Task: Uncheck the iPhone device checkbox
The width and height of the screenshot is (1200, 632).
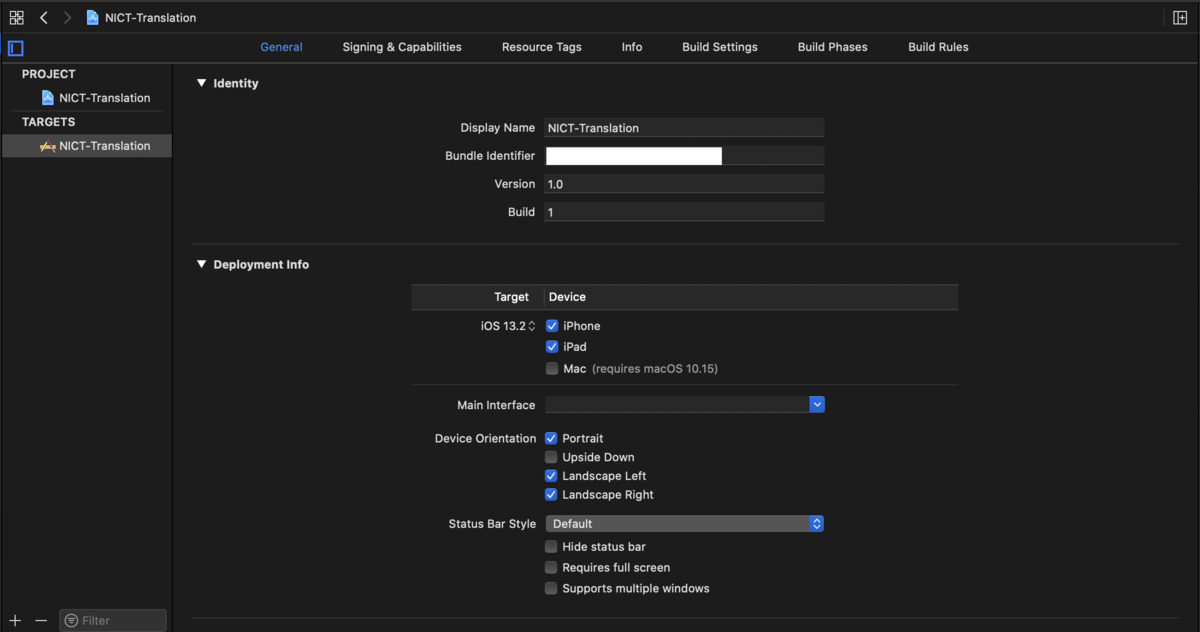Action: point(552,326)
